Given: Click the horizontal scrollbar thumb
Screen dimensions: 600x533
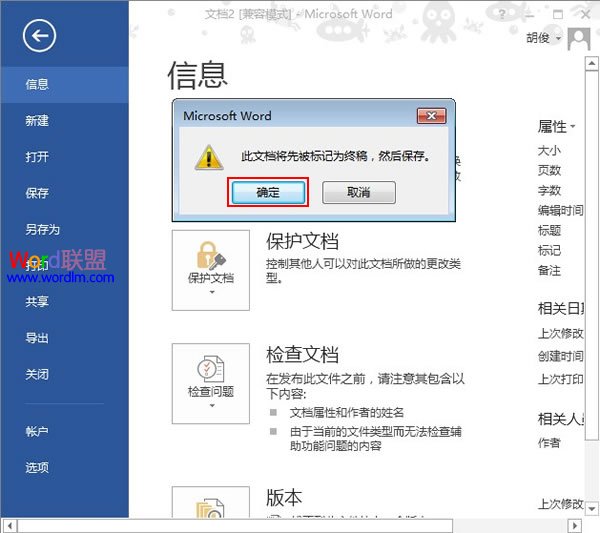Looking at the screenshot, I should click(235, 525).
